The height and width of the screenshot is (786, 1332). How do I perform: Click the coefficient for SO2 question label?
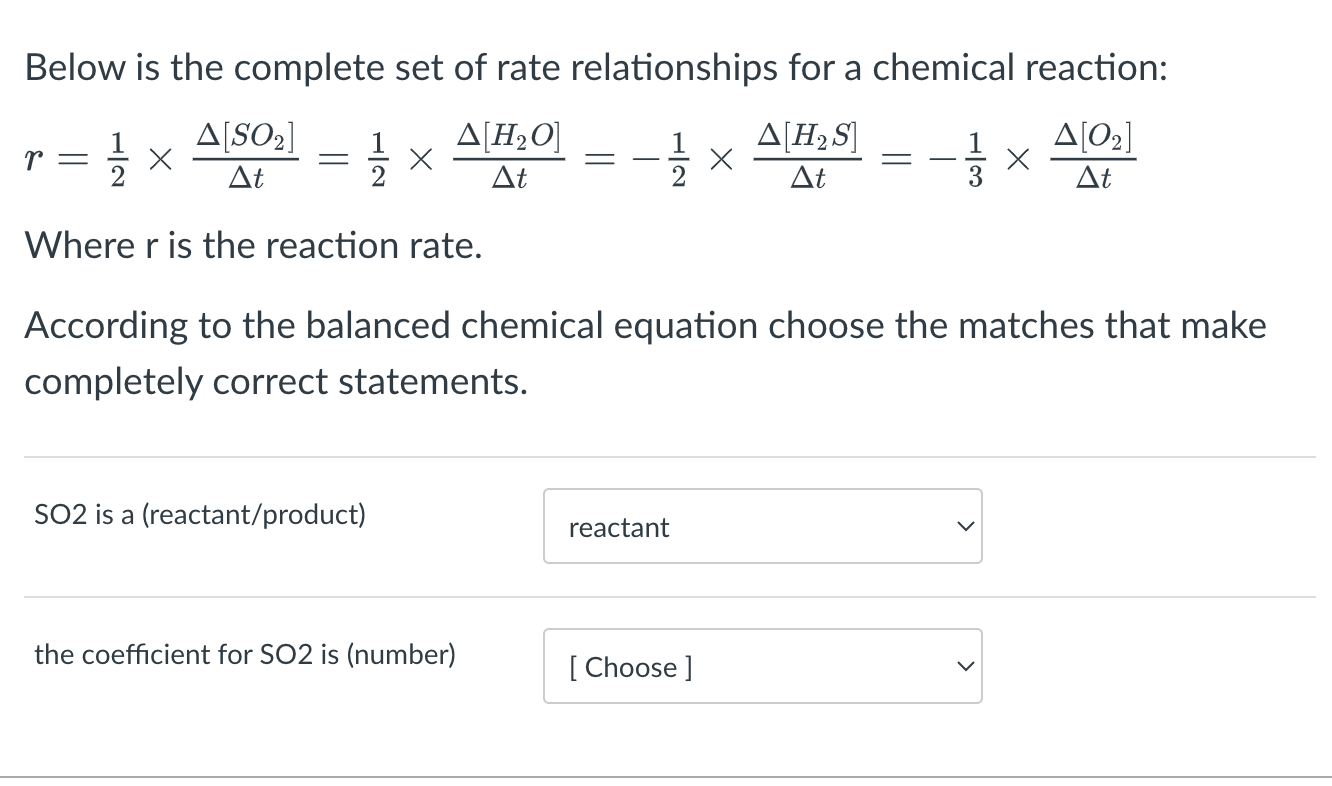click(244, 654)
